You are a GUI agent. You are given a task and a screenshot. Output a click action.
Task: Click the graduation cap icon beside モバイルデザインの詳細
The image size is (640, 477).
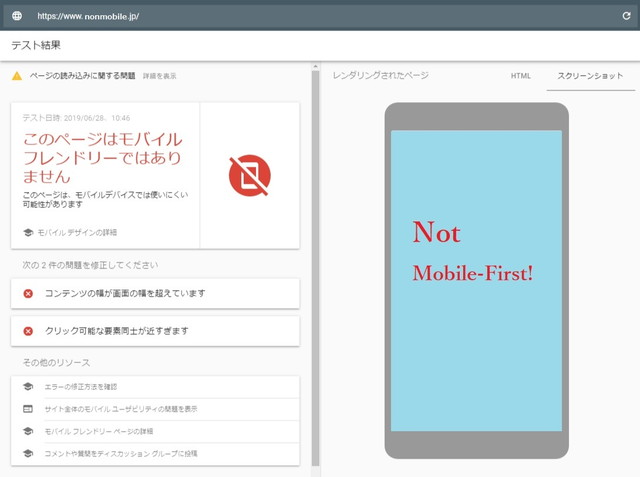[x=28, y=232]
